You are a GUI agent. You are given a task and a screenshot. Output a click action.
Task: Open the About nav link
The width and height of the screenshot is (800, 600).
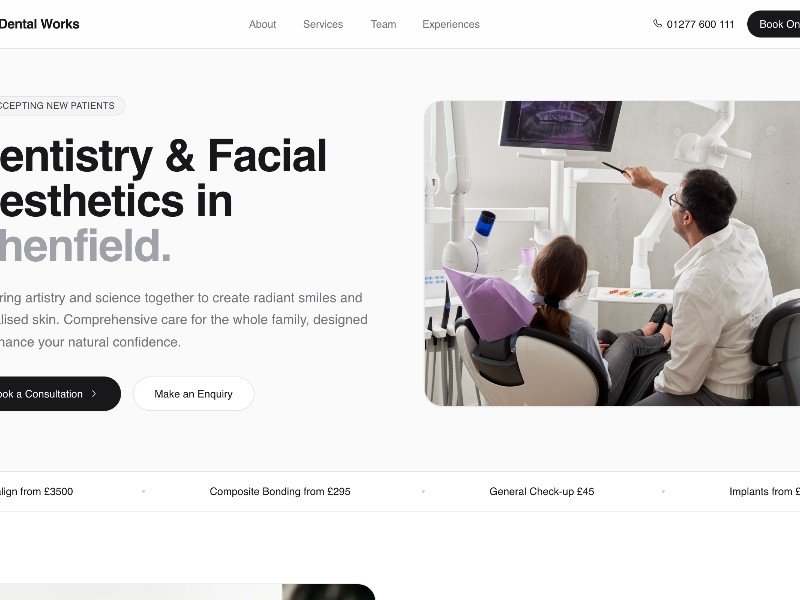262,24
